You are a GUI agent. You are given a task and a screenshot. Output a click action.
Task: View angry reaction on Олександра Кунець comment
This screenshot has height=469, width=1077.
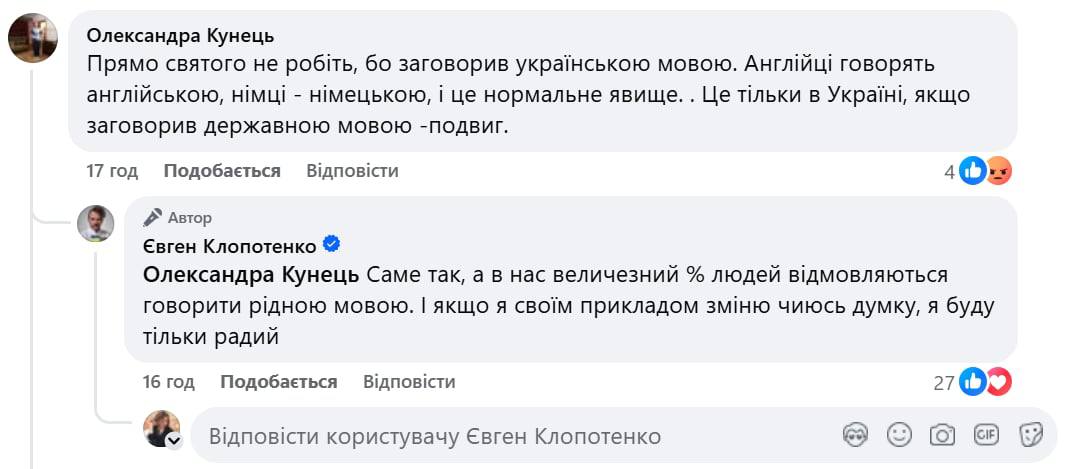click(x=998, y=172)
